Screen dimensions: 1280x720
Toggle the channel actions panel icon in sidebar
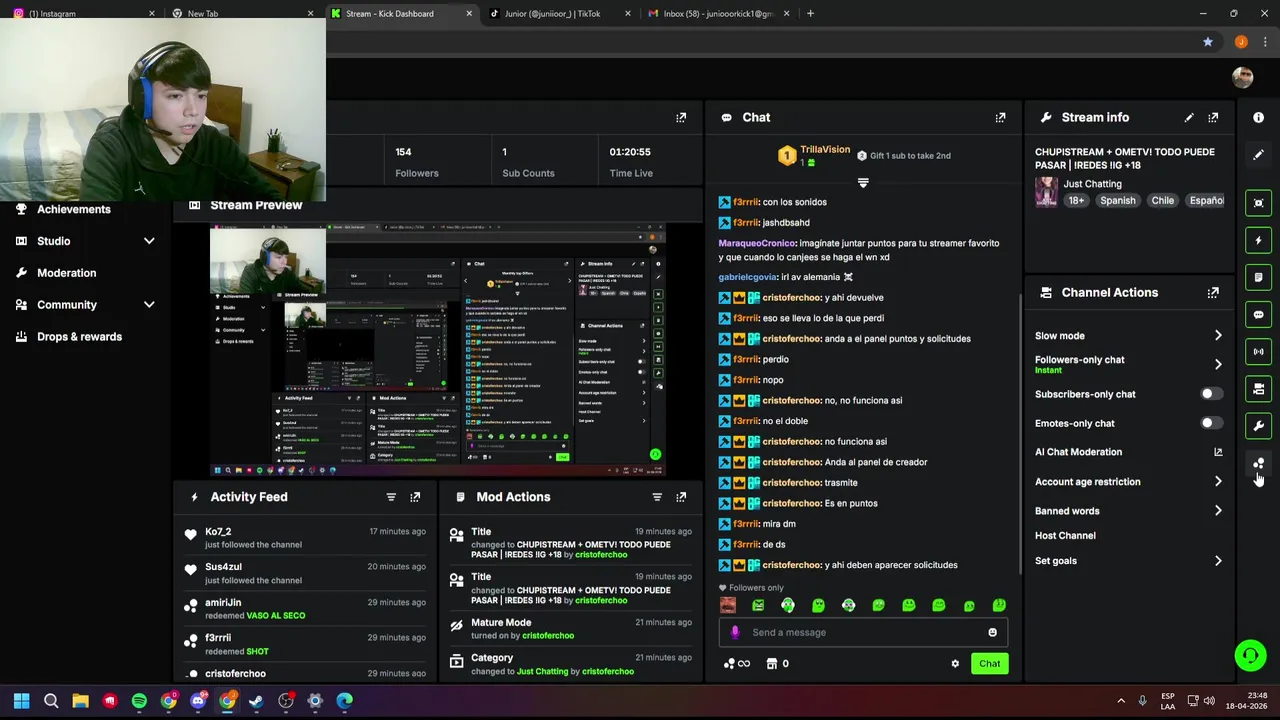1258,389
